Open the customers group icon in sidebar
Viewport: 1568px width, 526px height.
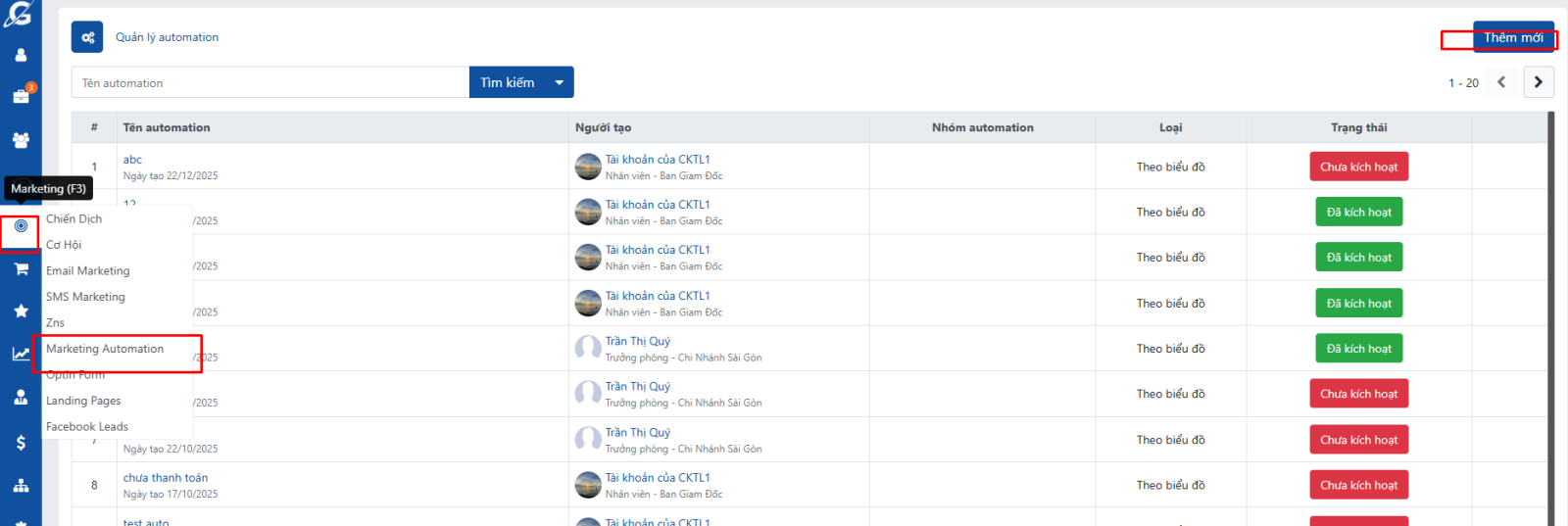pos(21,140)
